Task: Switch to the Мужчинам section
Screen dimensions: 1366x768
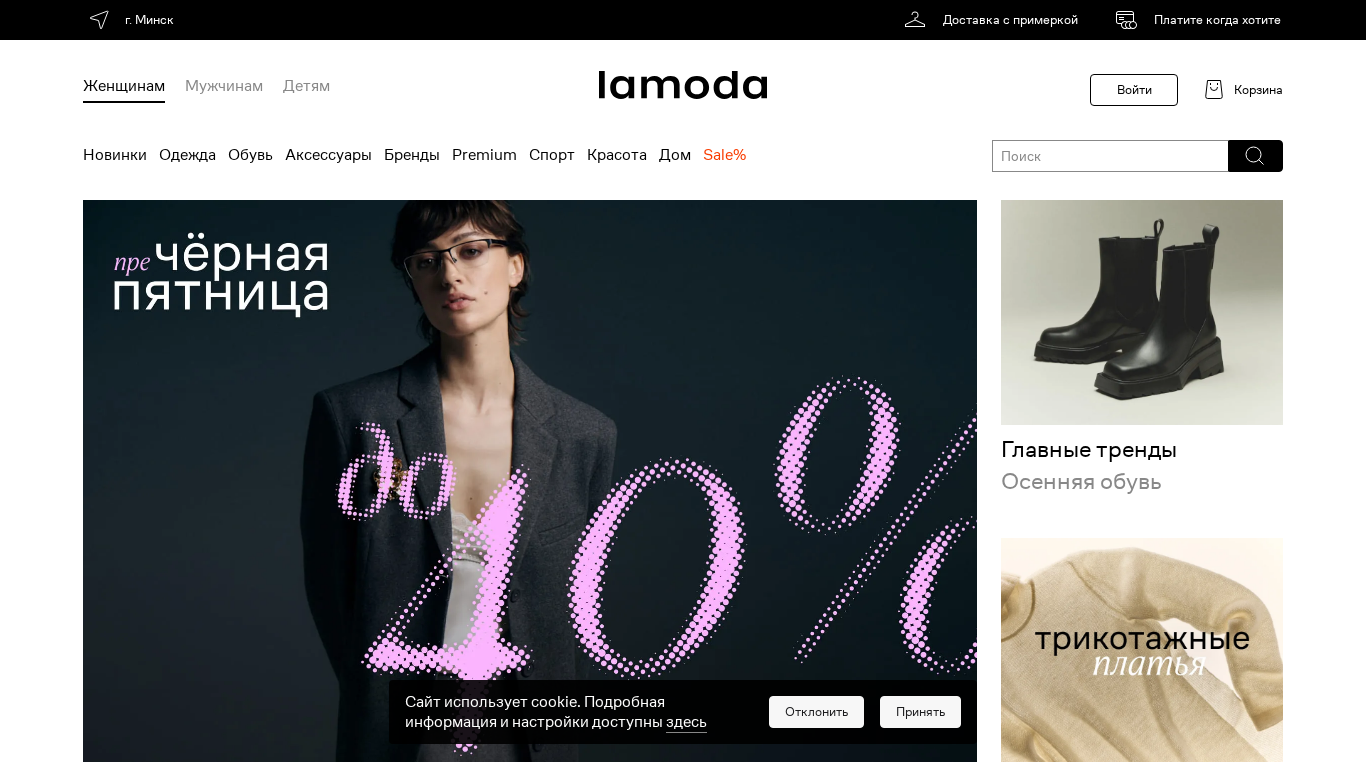Action: [224, 86]
